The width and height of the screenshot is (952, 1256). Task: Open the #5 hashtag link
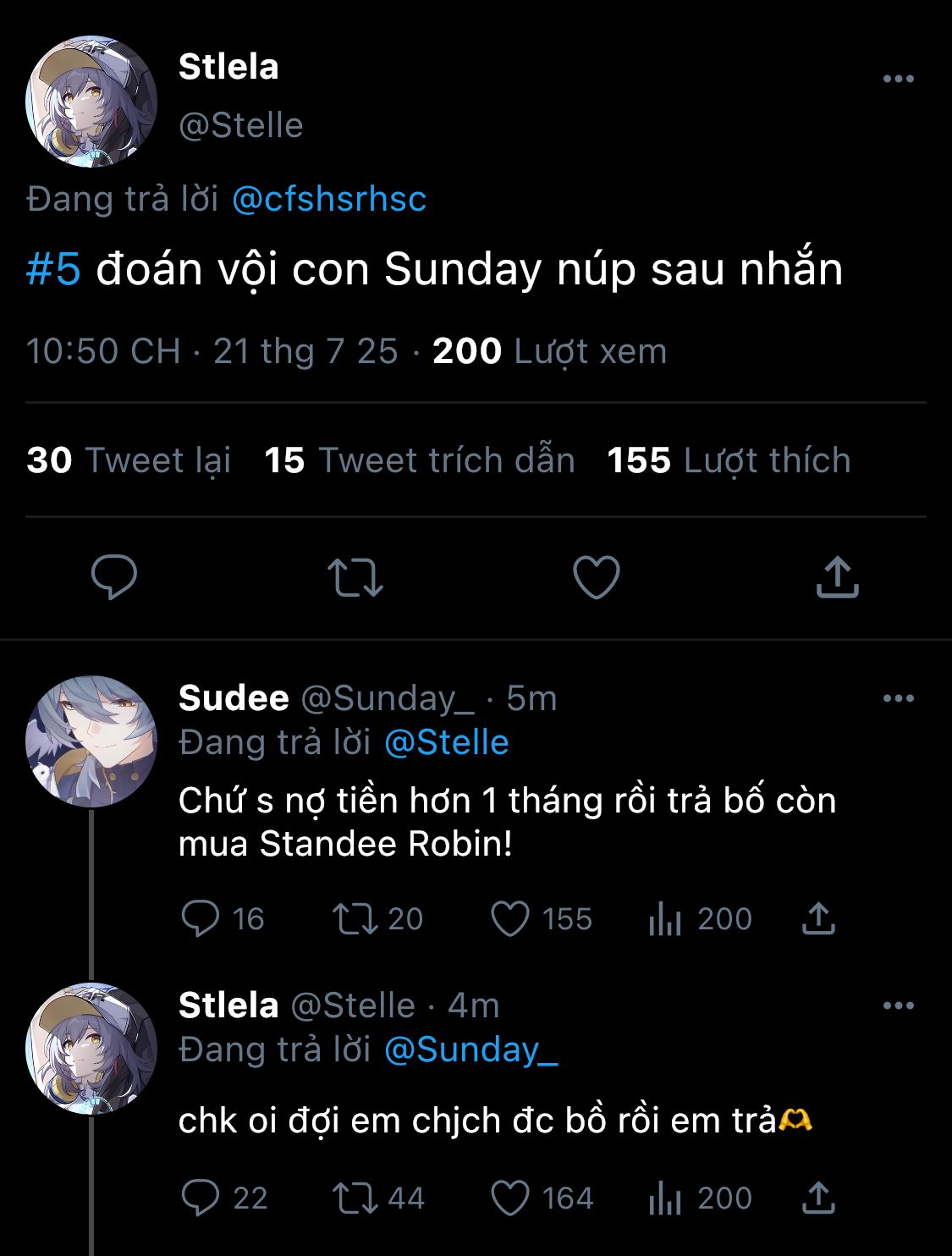pos(53,269)
